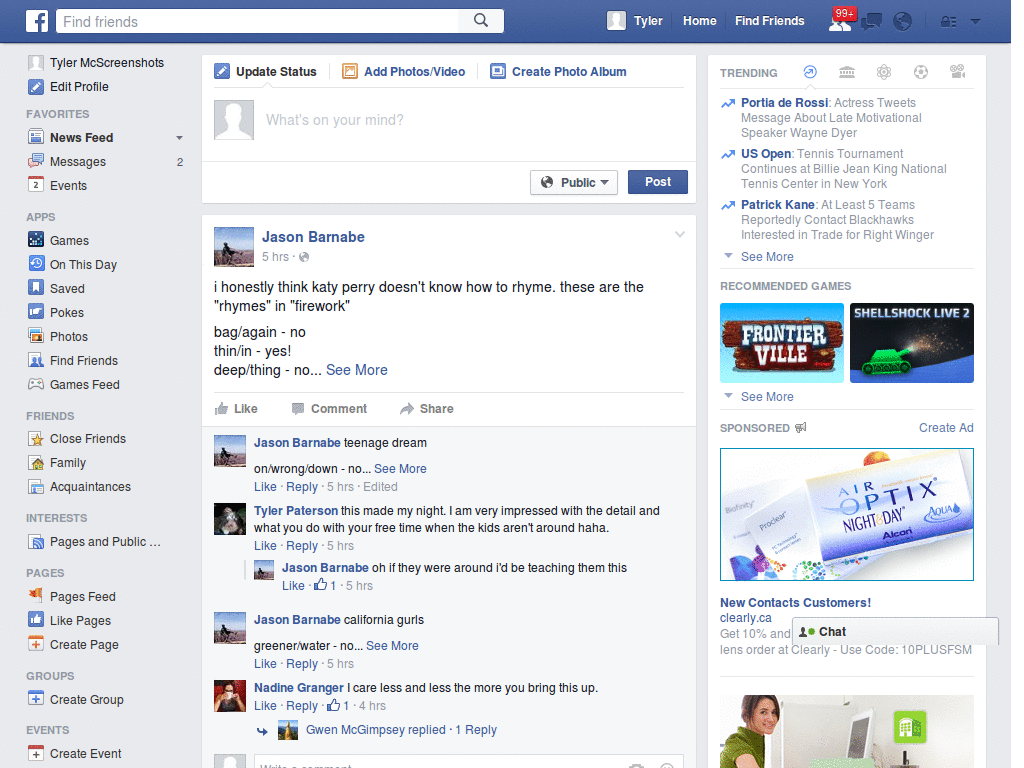Open the Patrick Kane trending topic
The width and height of the screenshot is (1024, 768).
pyautogui.click(x=778, y=205)
